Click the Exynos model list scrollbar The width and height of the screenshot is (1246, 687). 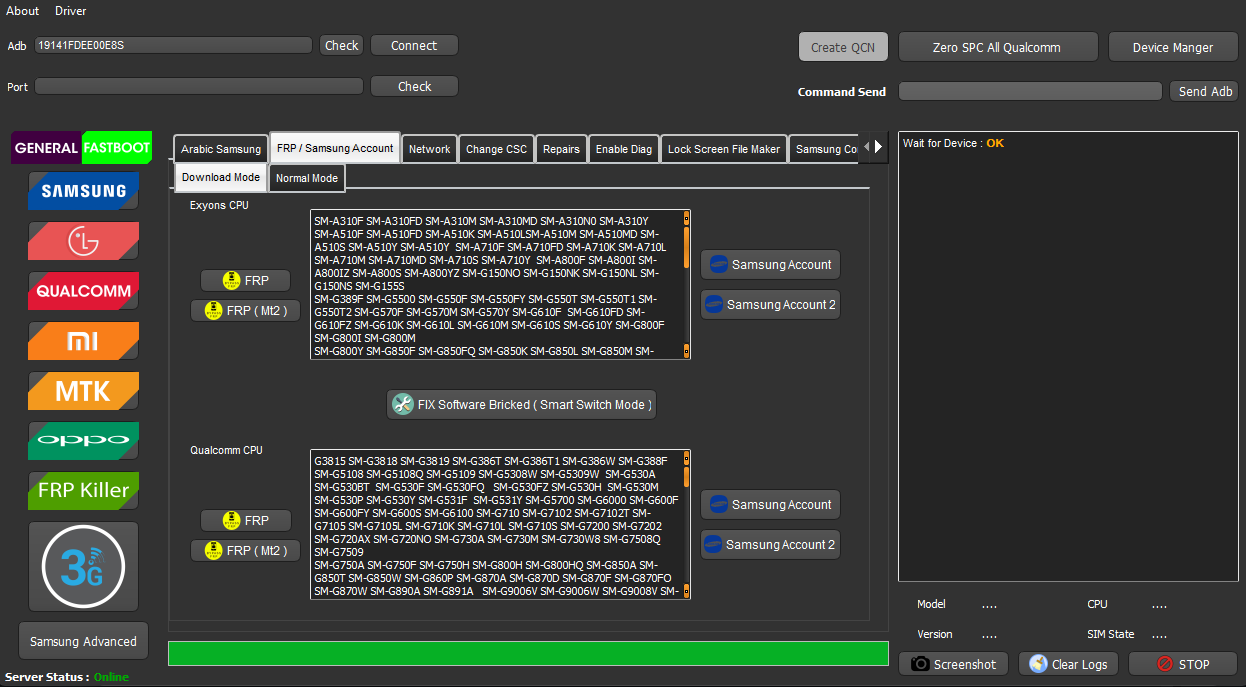point(686,284)
